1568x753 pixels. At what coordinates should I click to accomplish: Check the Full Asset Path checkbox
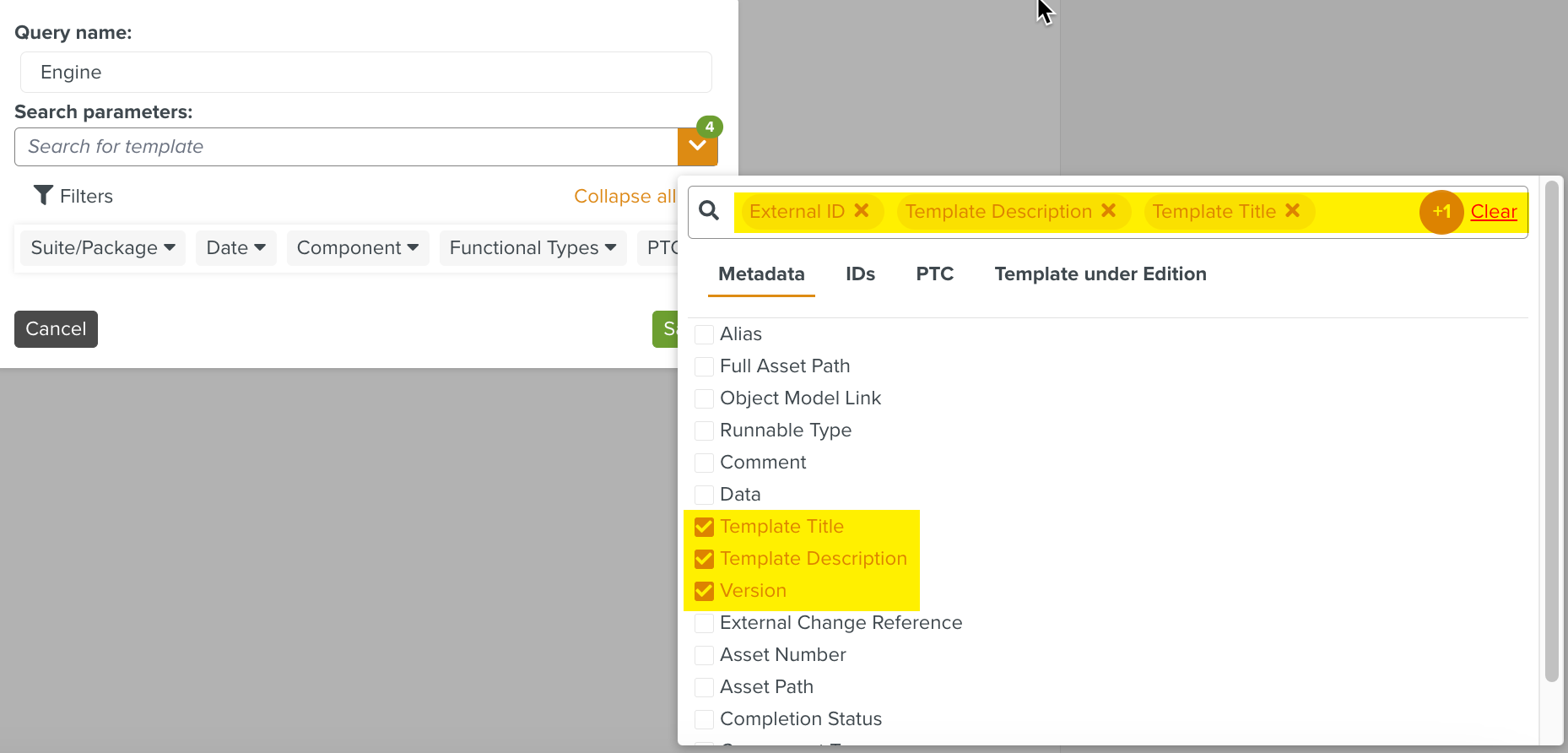[704, 366]
